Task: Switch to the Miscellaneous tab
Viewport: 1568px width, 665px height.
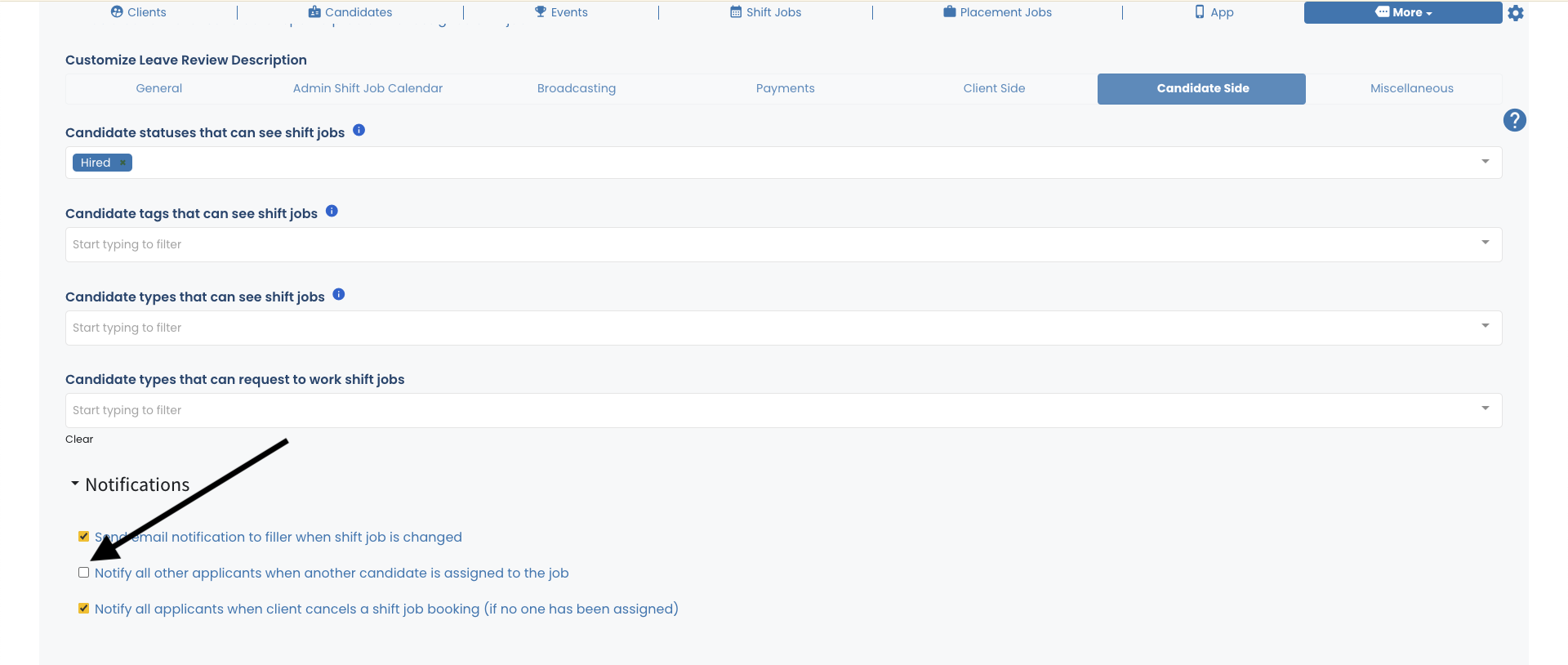Action: [1412, 88]
